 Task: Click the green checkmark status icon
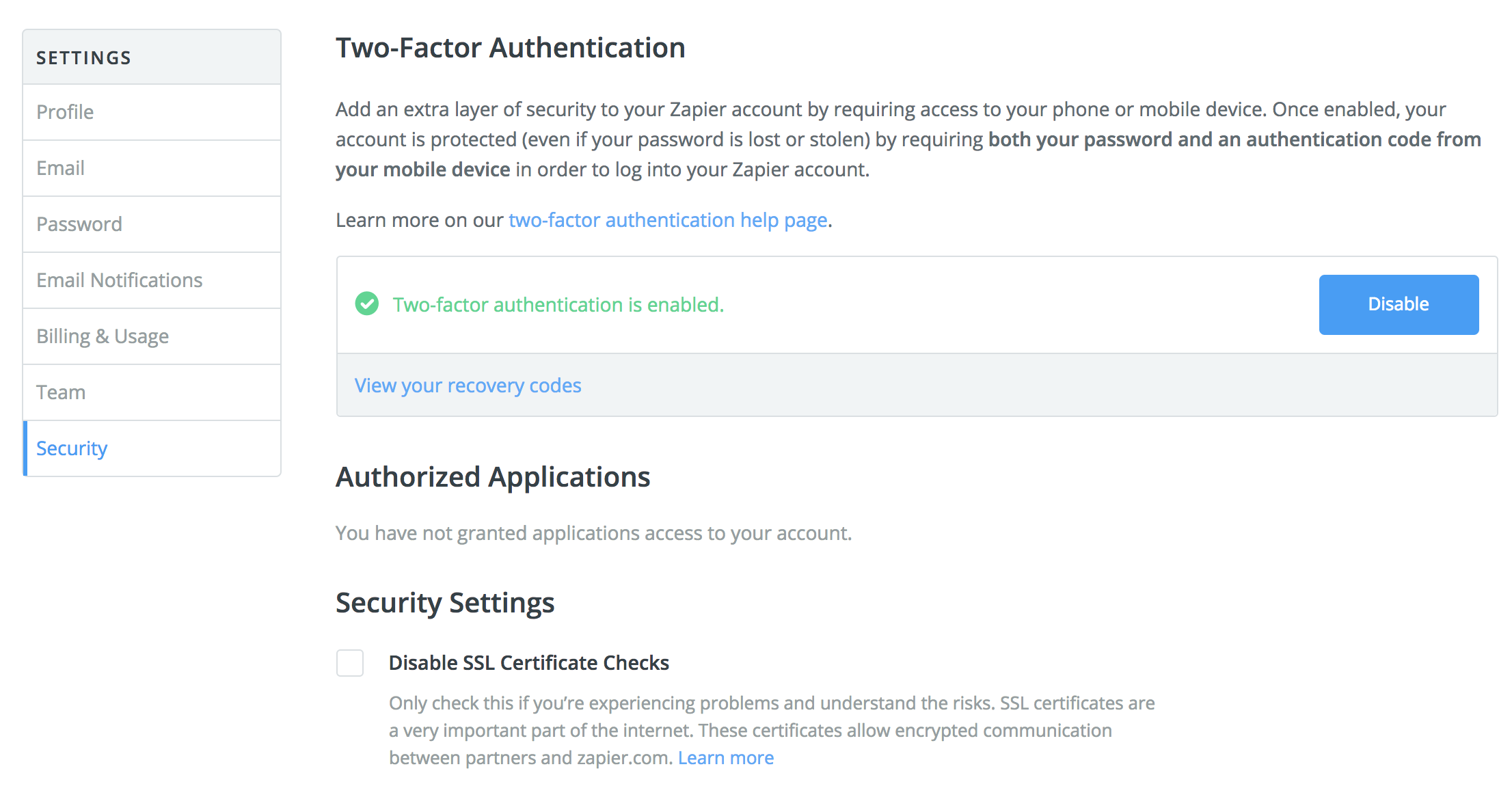[x=367, y=303]
